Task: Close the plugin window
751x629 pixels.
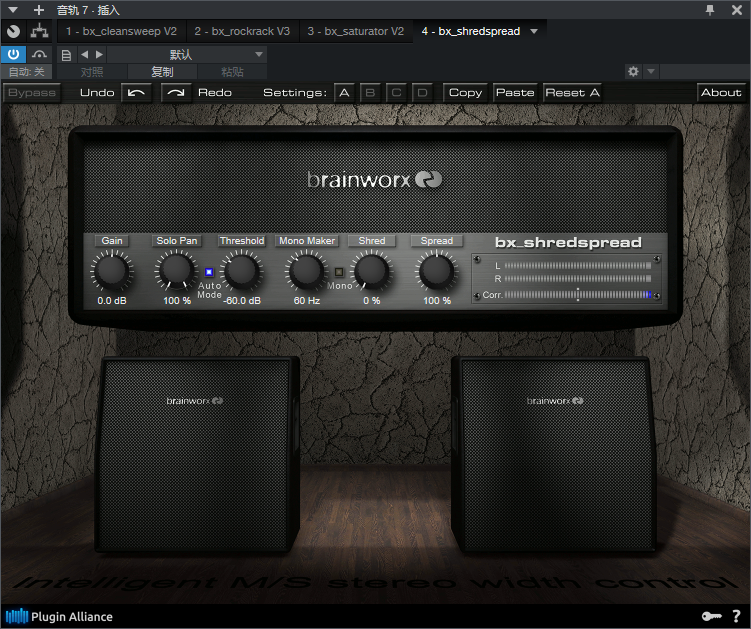Action: pos(737,10)
